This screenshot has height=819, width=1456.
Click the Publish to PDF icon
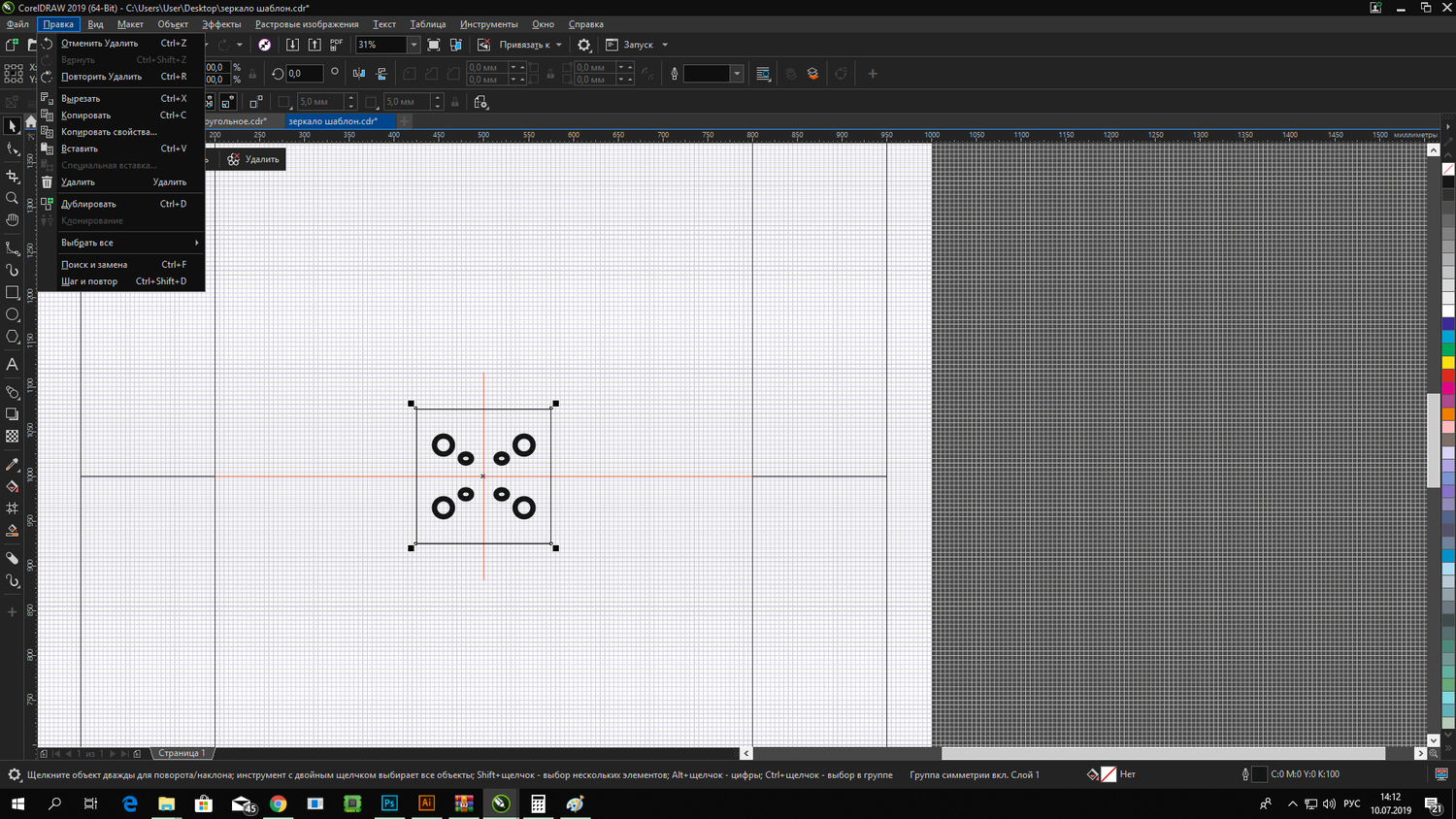coord(337,45)
